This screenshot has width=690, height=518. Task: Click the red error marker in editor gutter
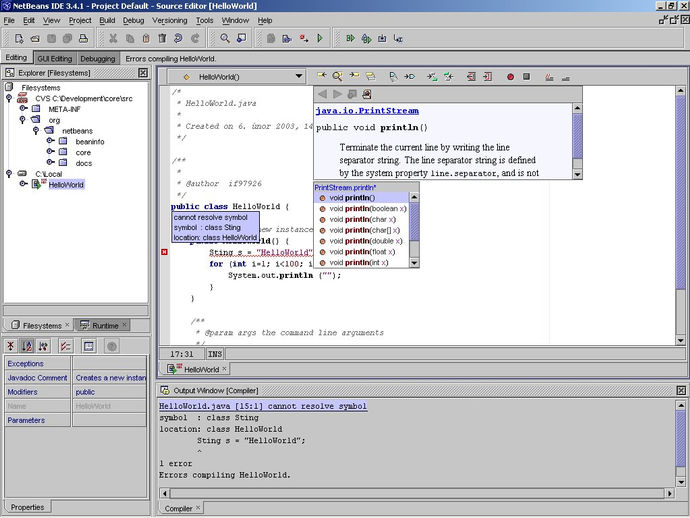coord(164,252)
